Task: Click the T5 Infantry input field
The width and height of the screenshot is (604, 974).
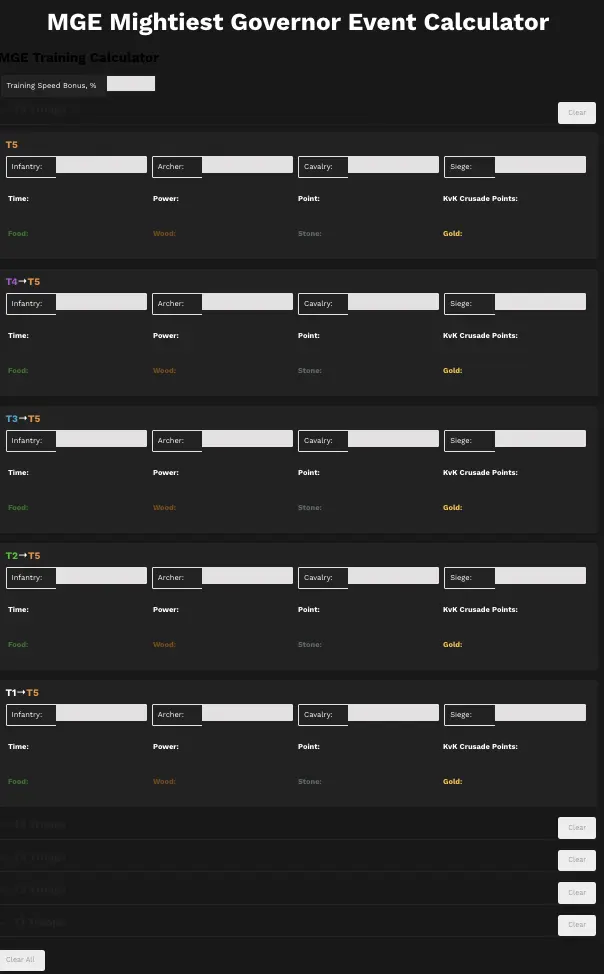Action: [x=102, y=165]
